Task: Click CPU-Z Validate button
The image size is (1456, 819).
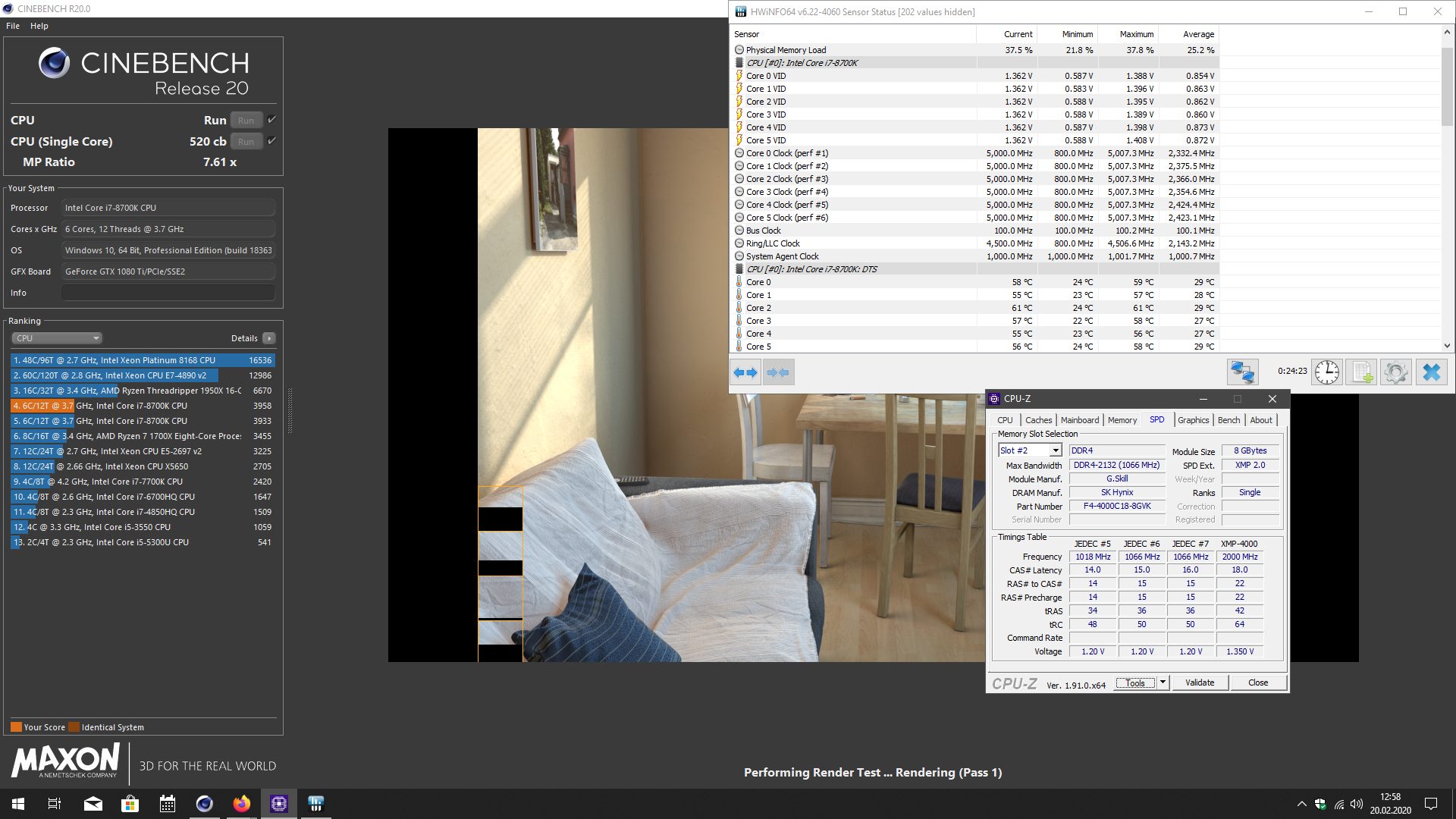Action: [1200, 682]
